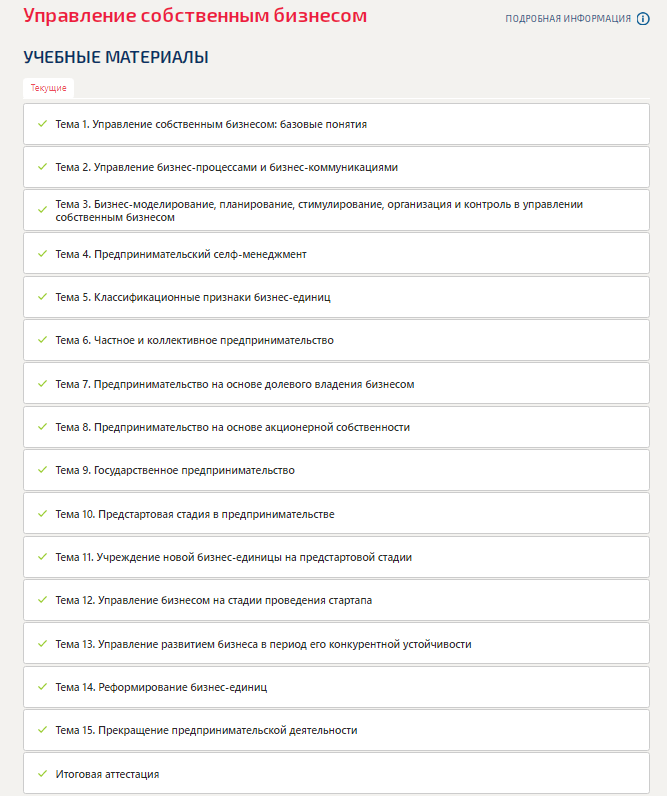Click the checkmark icon beside Тема 9
Screen dimensions: 667x796
[43, 470]
